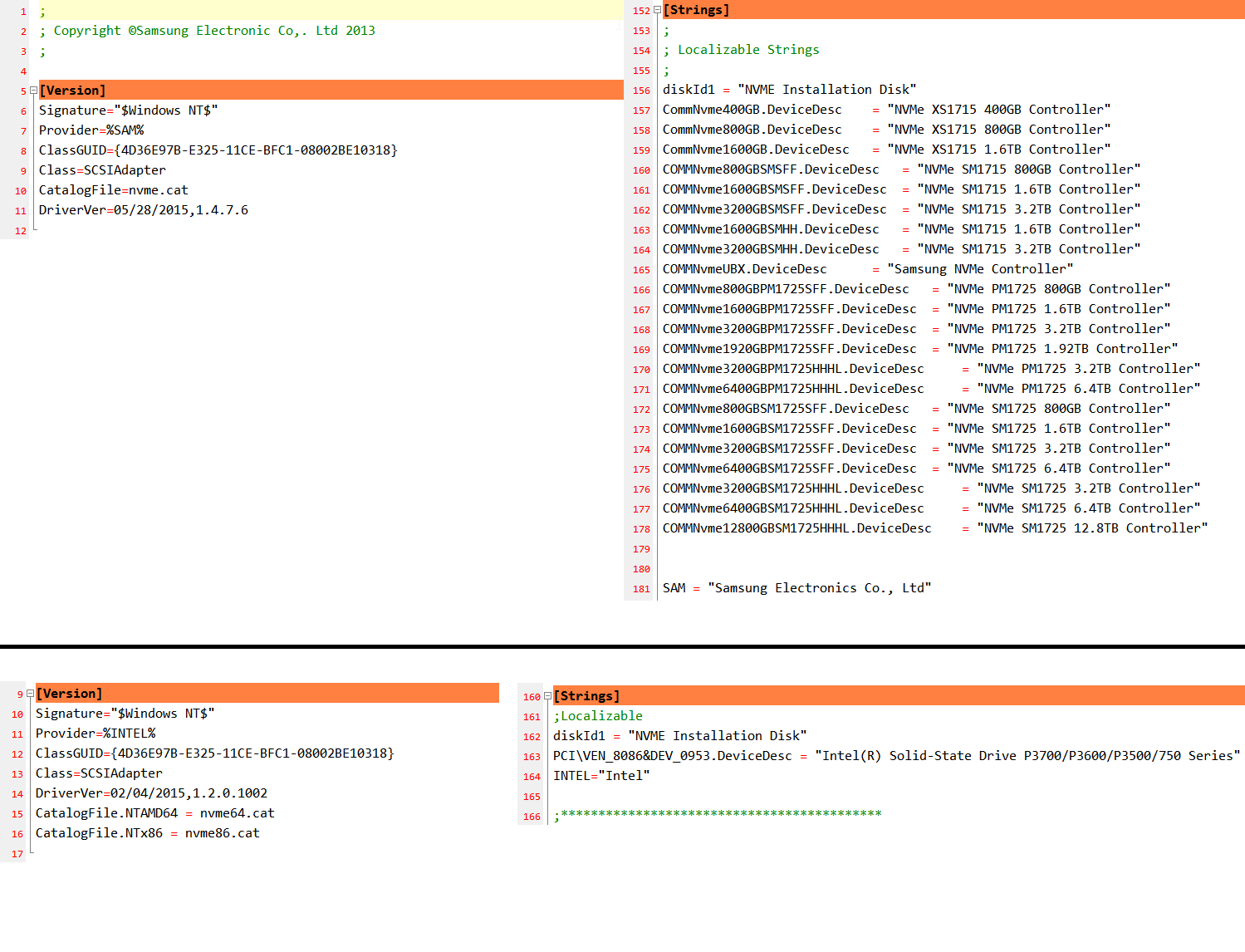This screenshot has height=952, width=1245.
Task: Select the COMMNvme1600GBSM1725SFF.DeviceDesc line
Action: tap(917, 429)
